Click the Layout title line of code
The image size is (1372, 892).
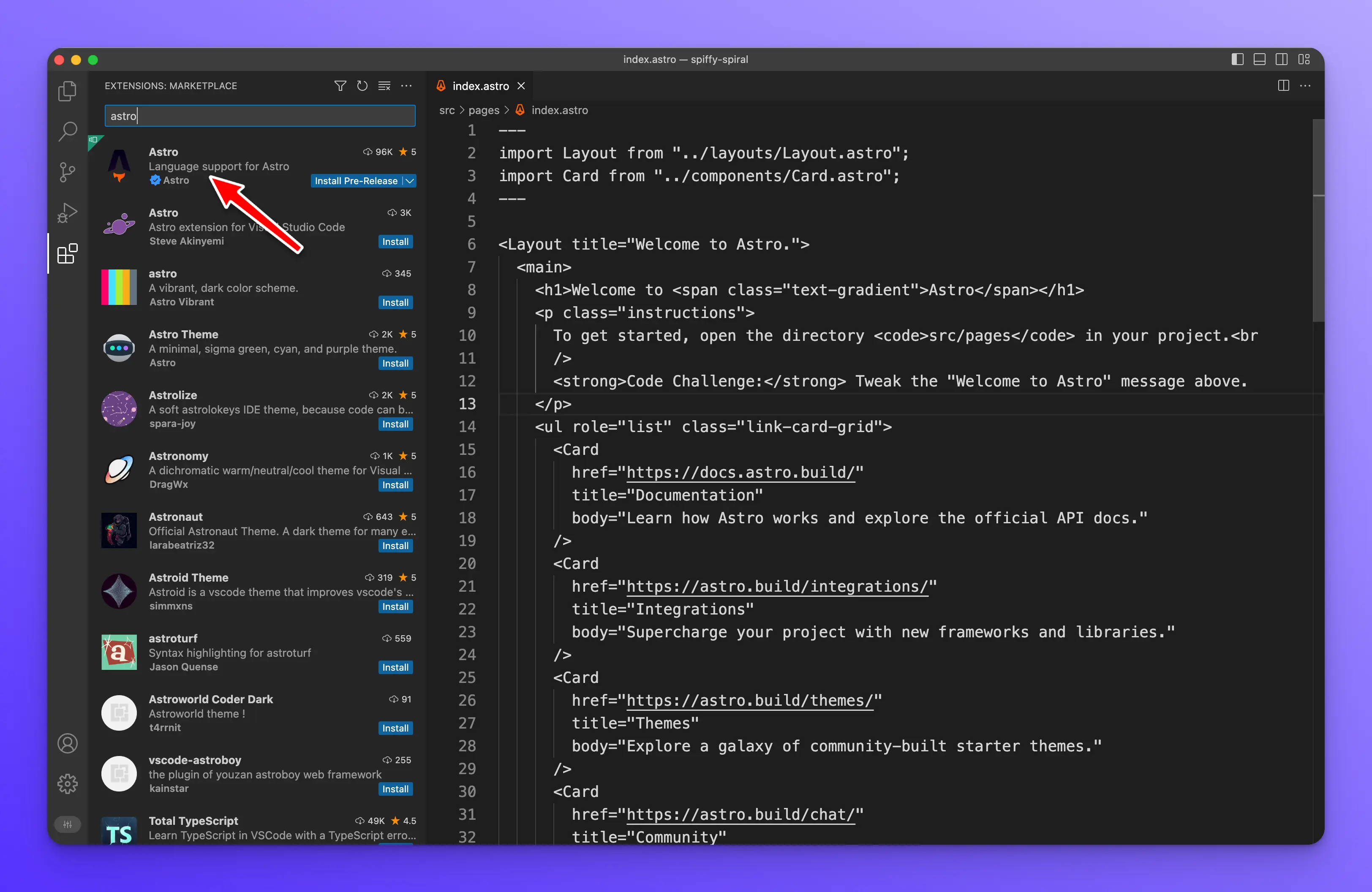tap(654, 244)
